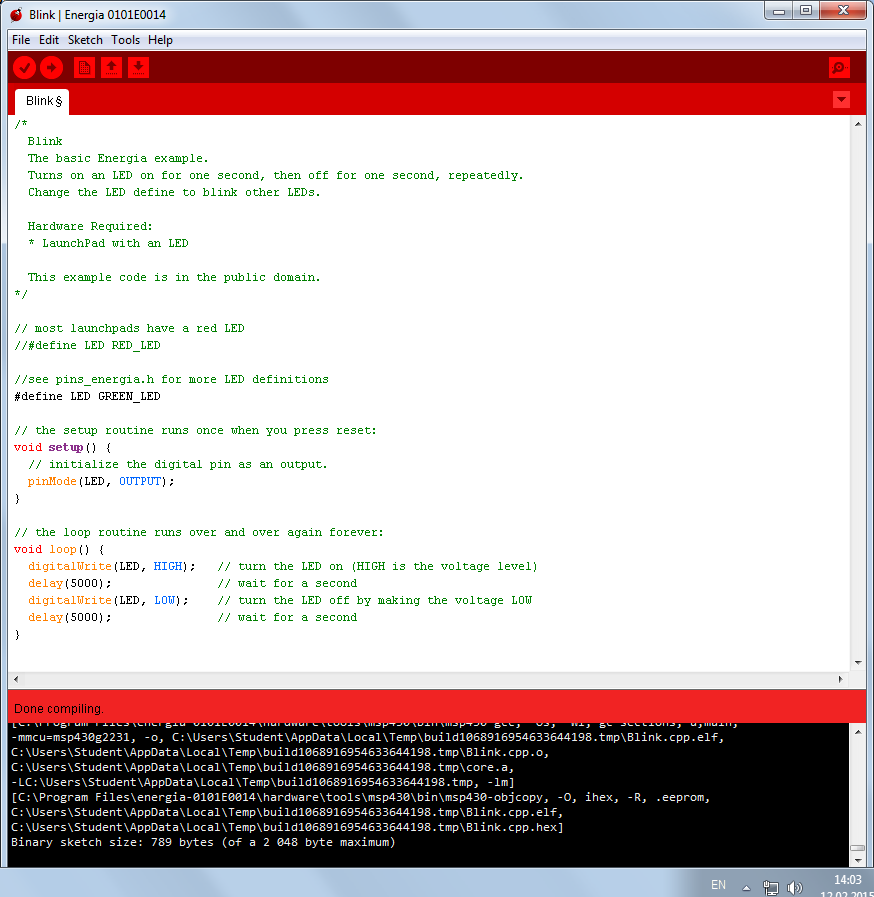
Task: Click the Upload arrow button
Action: click(x=51, y=68)
